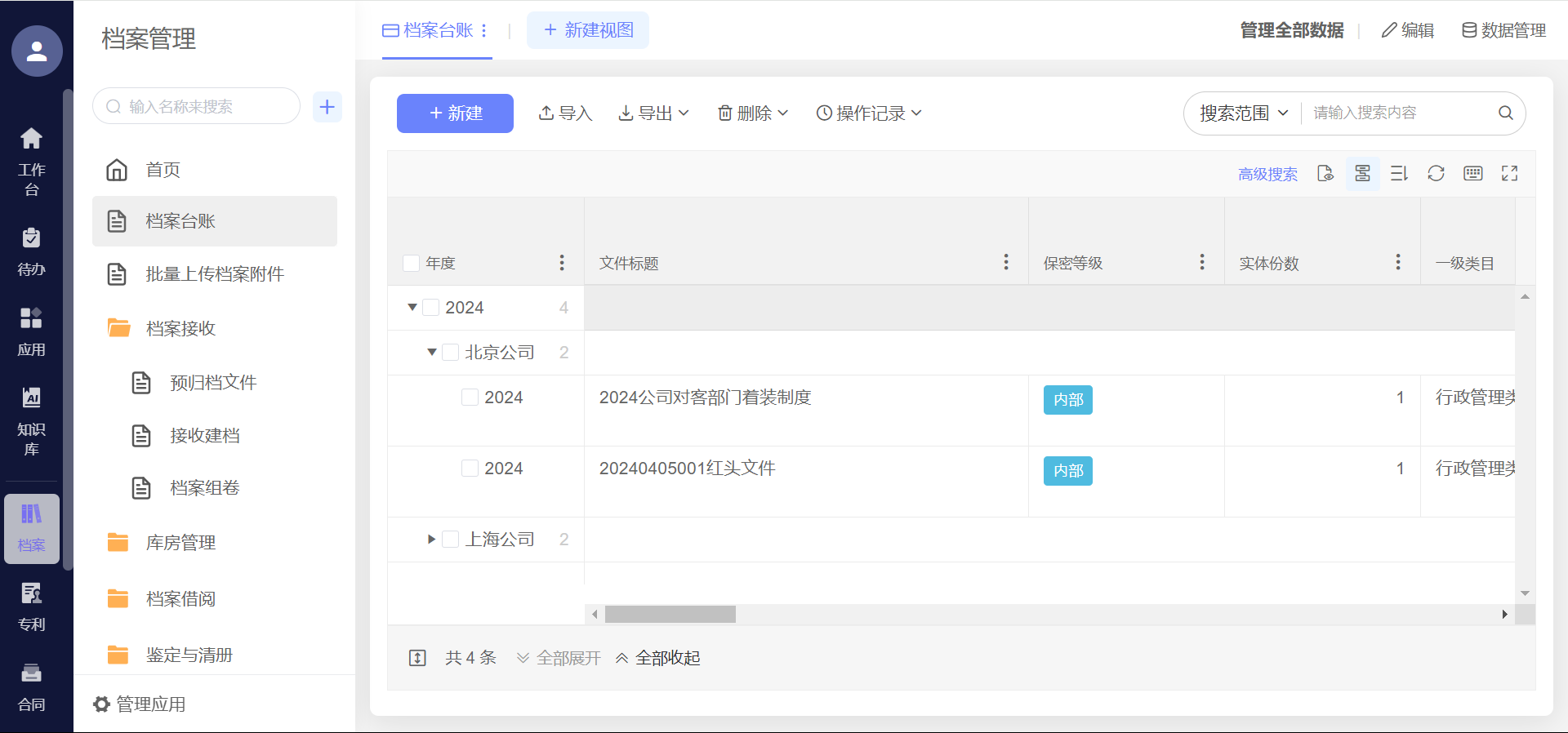Viewport: 1568px width, 733px height.
Task: Open the row height settings icon
Action: (1399, 173)
